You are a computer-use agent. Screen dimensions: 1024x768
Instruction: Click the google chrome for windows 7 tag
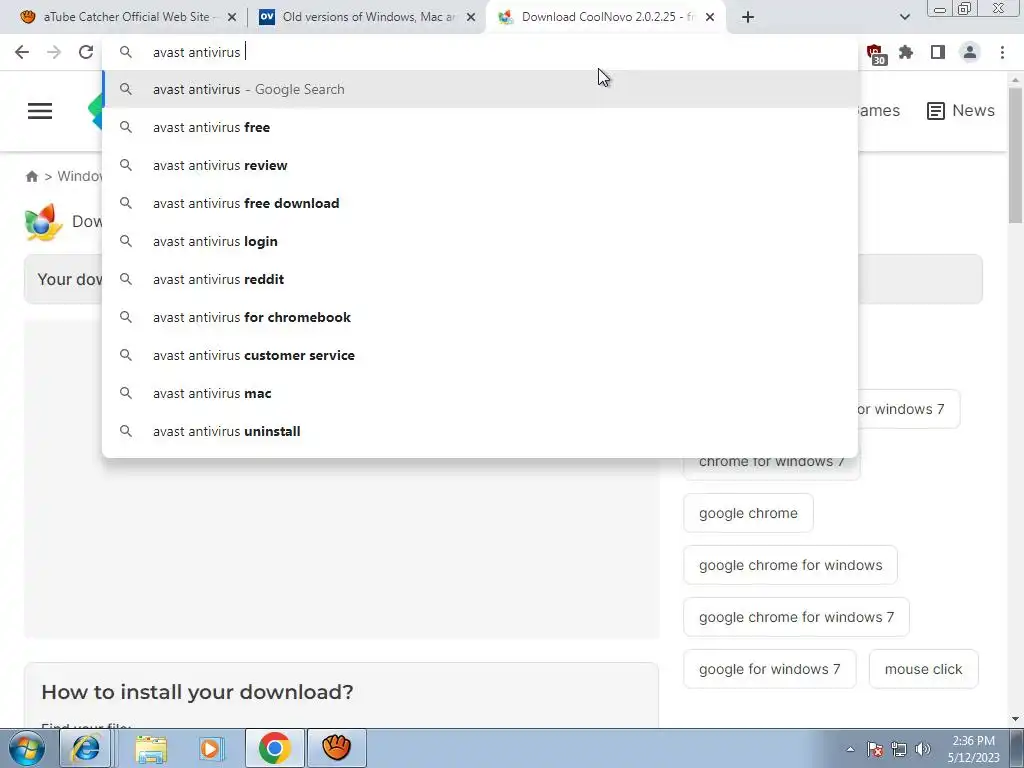796,617
